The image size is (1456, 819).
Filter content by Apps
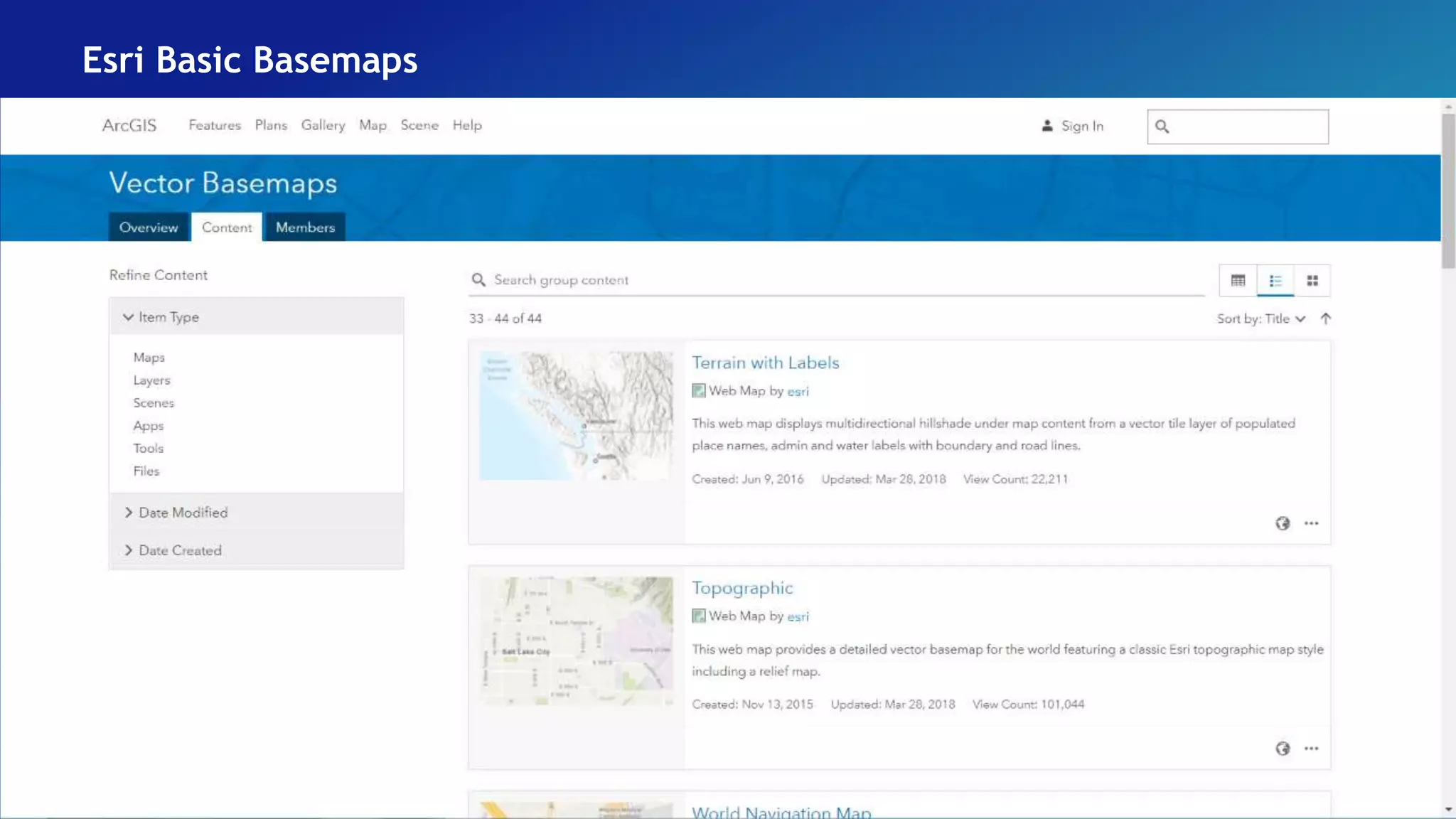click(x=148, y=426)
